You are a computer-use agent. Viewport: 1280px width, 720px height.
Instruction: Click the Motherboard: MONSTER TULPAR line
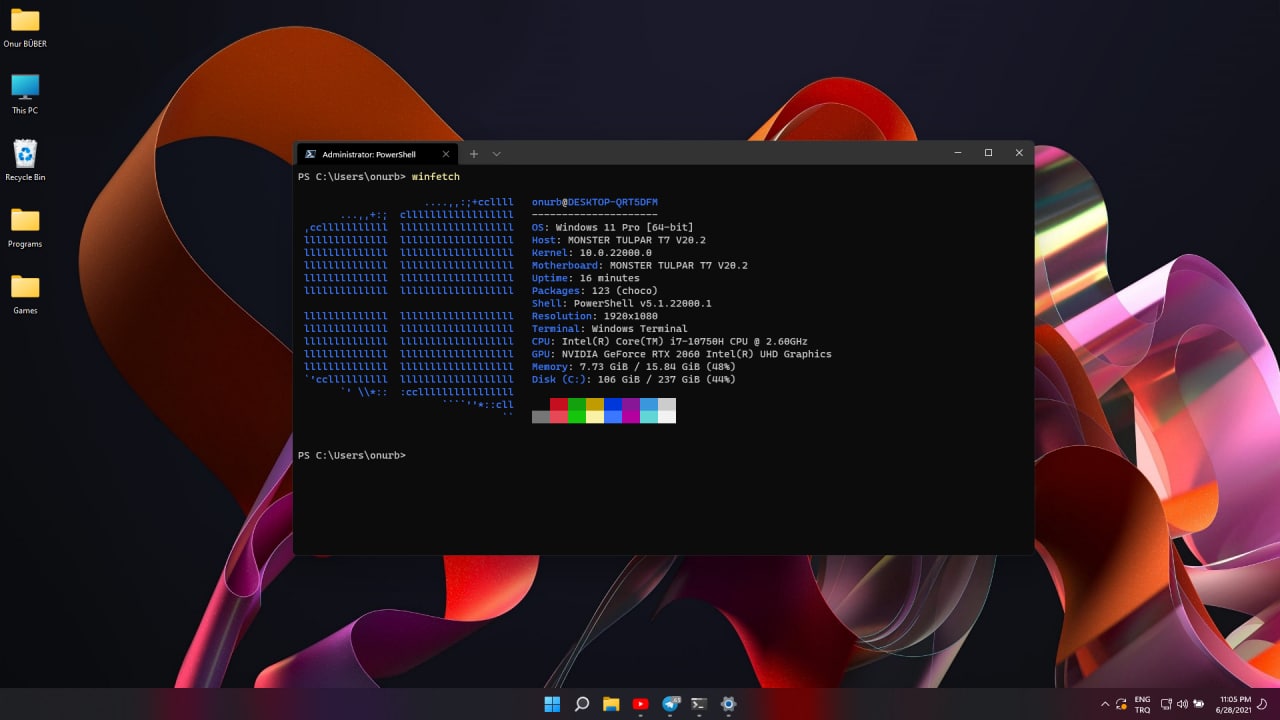click(640, 266)
